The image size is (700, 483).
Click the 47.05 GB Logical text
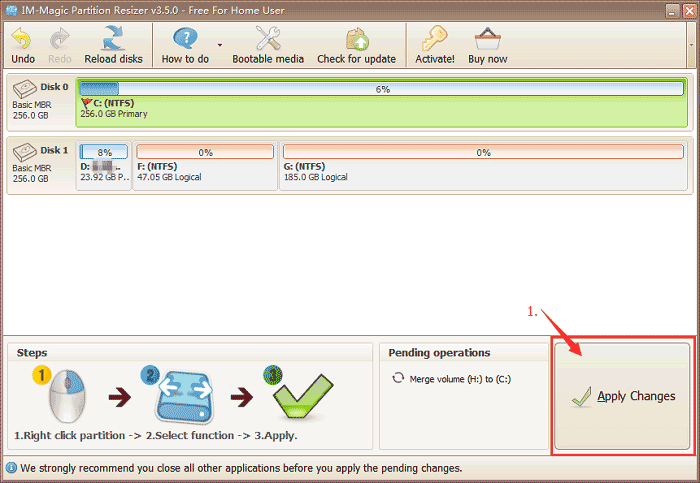point(169,177)
